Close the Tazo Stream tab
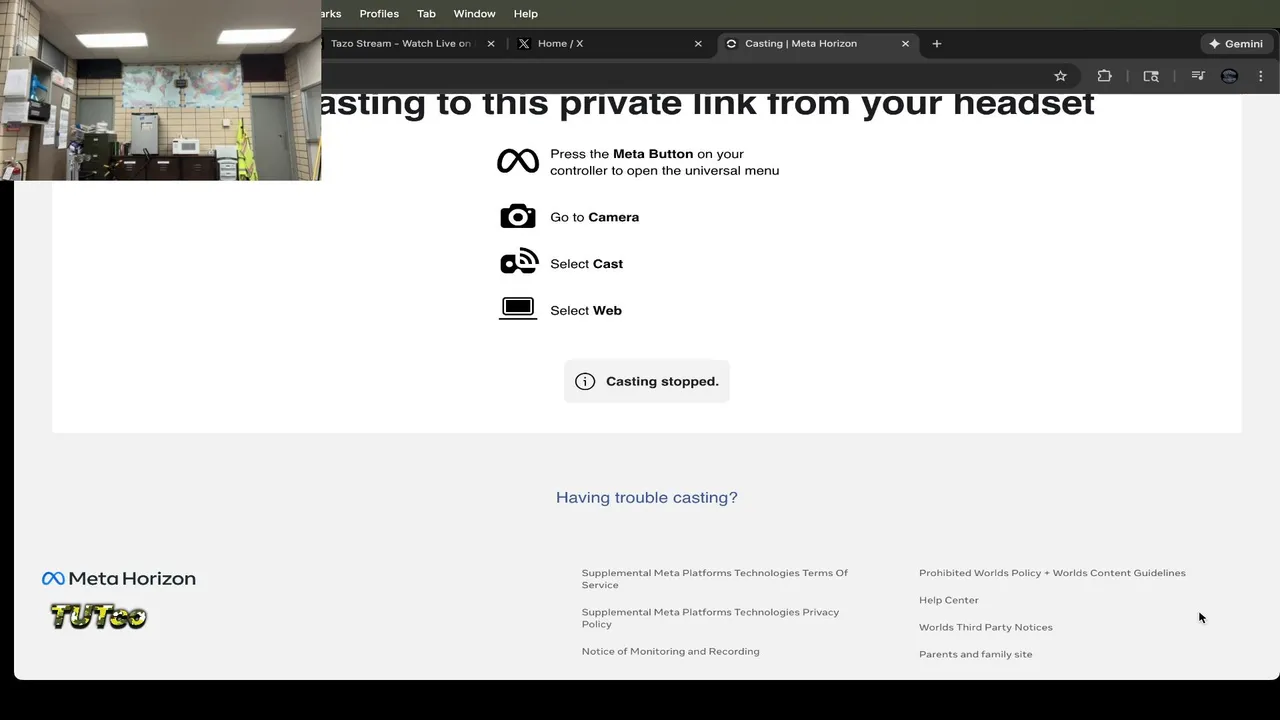The height and width of the screenshot is (720, 1280). (491, 44)
